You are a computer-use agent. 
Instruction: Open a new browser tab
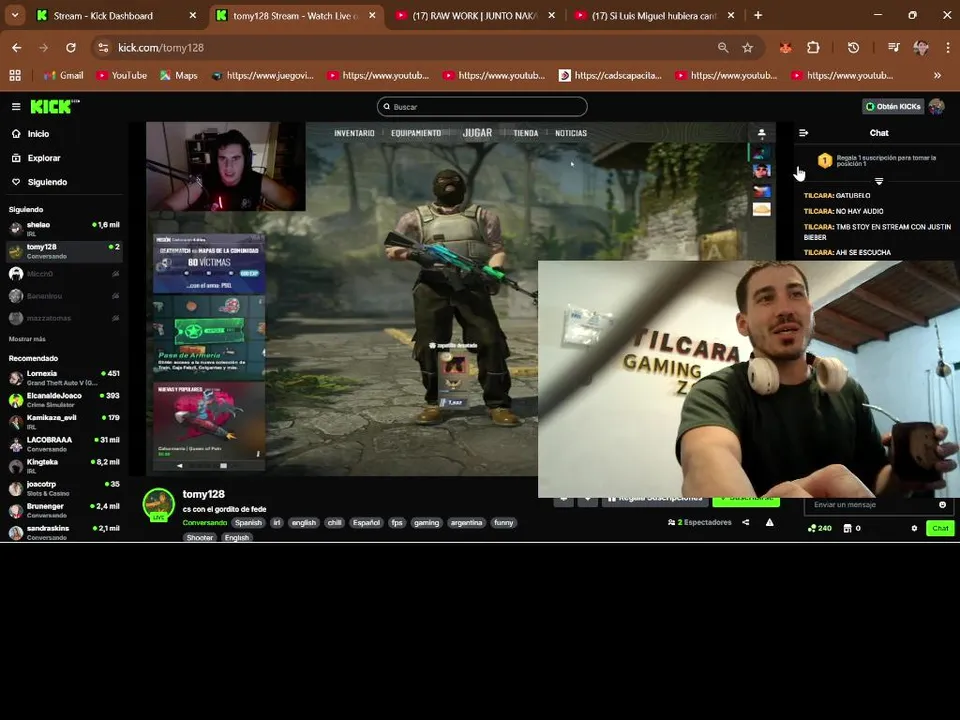[758, 15]
